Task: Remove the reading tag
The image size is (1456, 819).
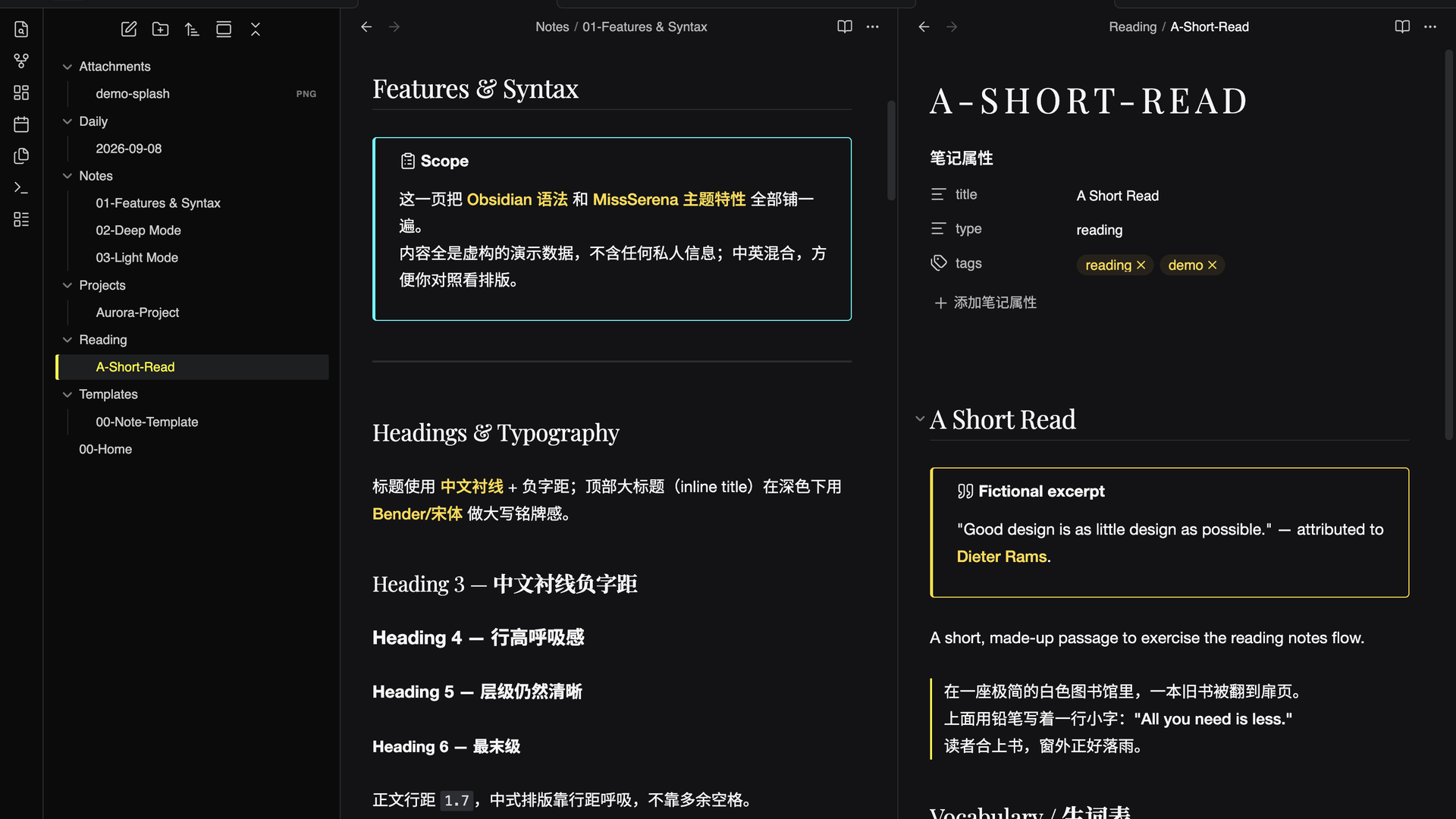Action: tap(1141, 265)
